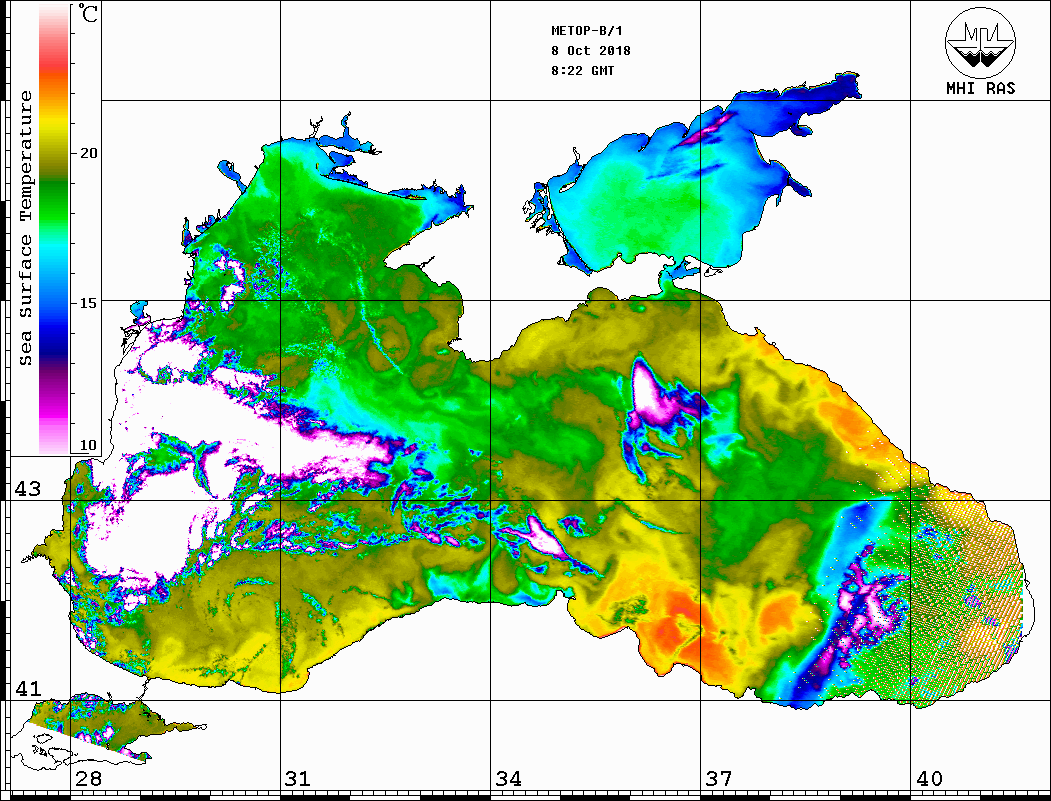Click the 'MHI RAS' caption text
Image resolution: width=1051 pixels, height=801 pixels.
[980, 88]
